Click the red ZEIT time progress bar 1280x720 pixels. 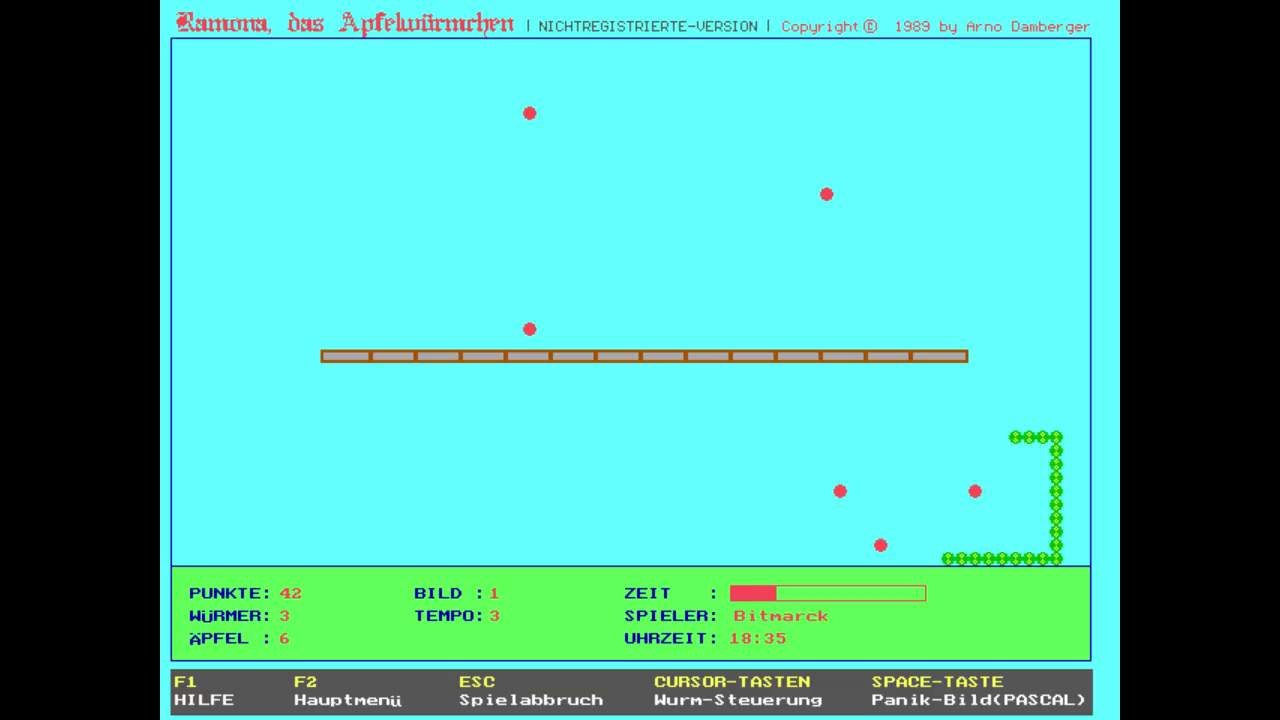[x=827, y=593]
